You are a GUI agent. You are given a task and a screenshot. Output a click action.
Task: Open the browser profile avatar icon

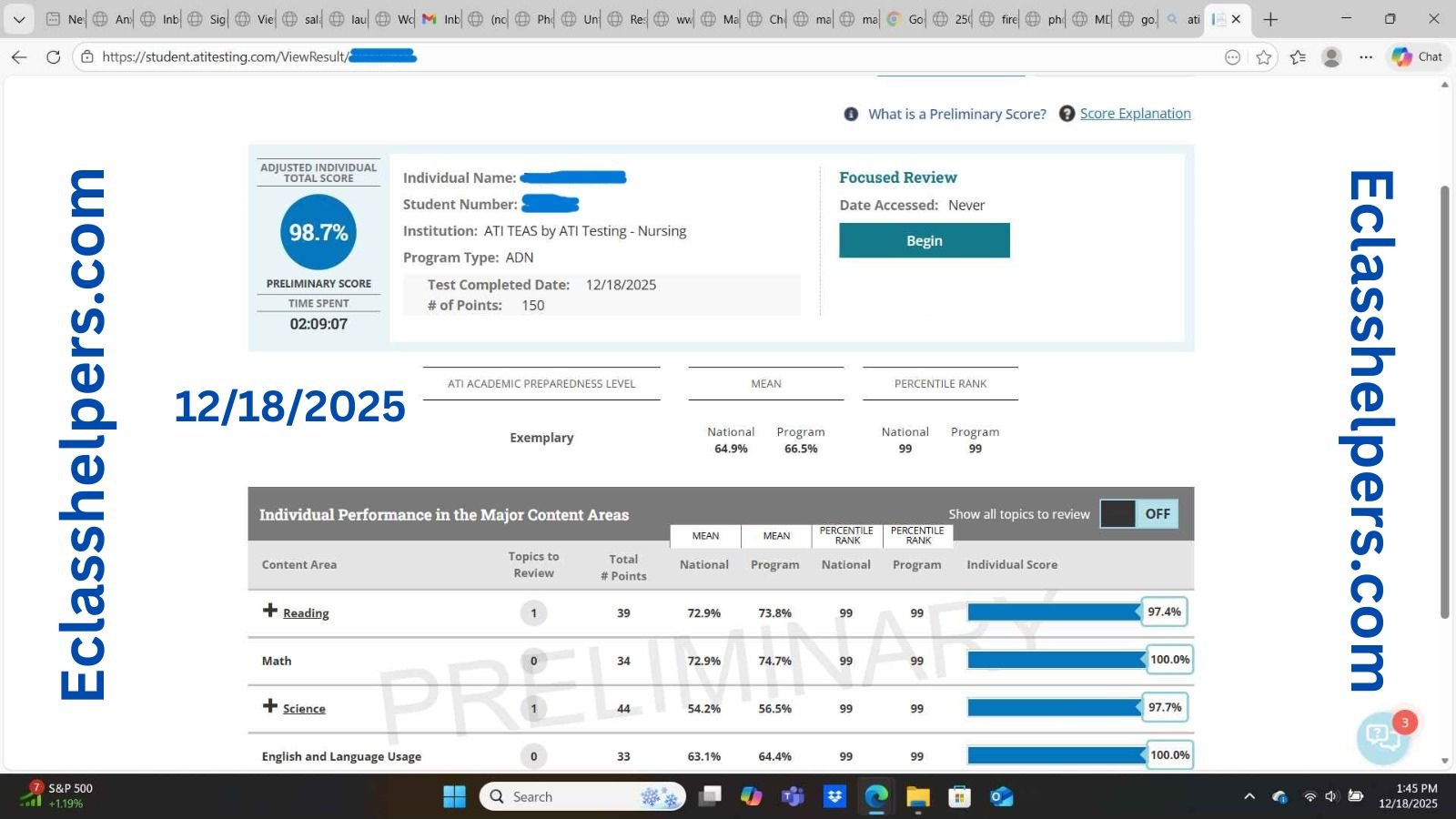(1331, 57)
